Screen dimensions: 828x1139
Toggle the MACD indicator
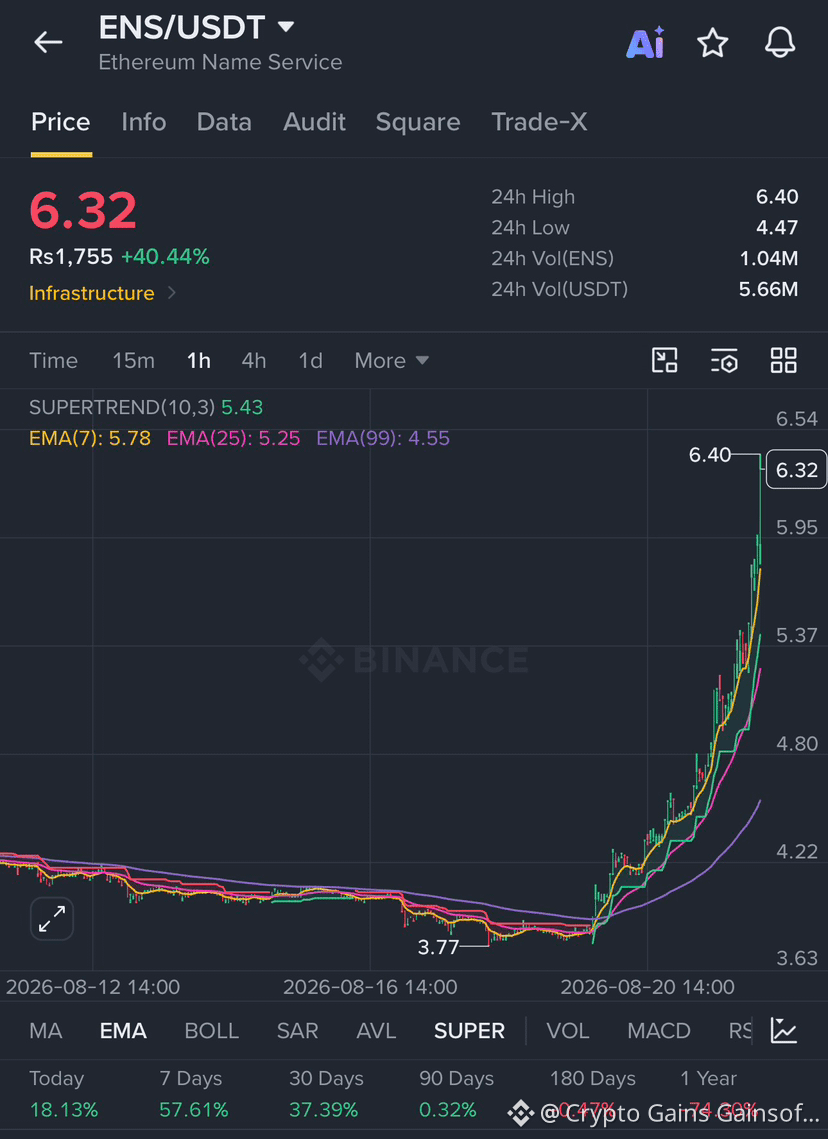659,1031
